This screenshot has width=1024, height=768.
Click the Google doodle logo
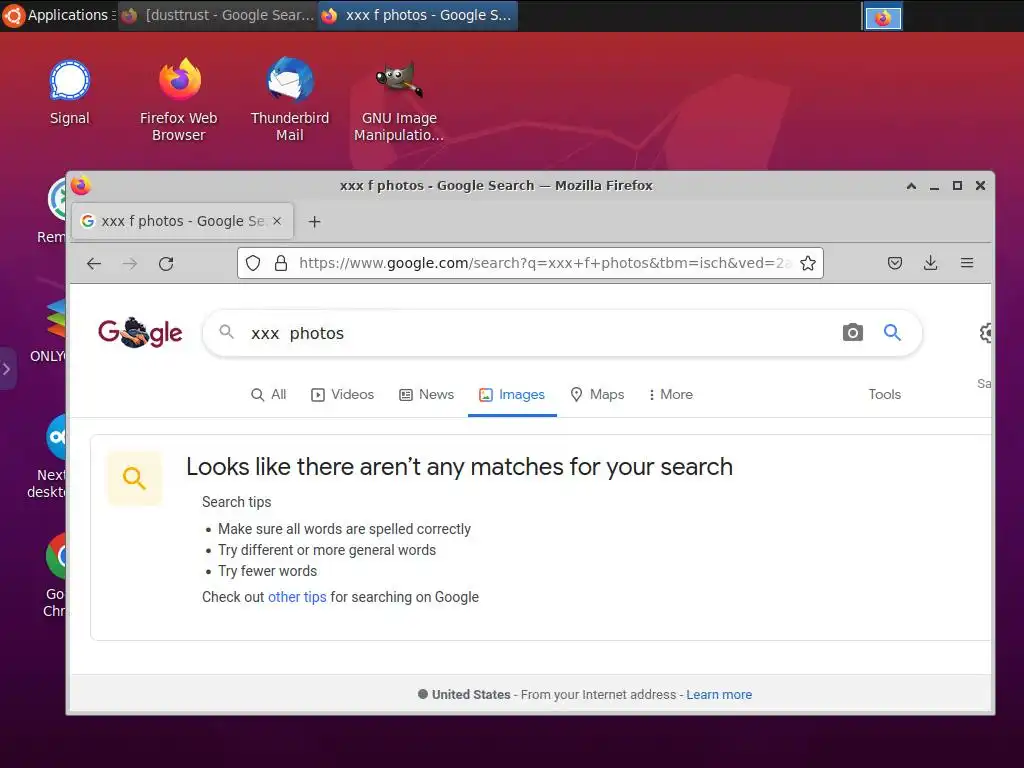click(x=140, y=332)
